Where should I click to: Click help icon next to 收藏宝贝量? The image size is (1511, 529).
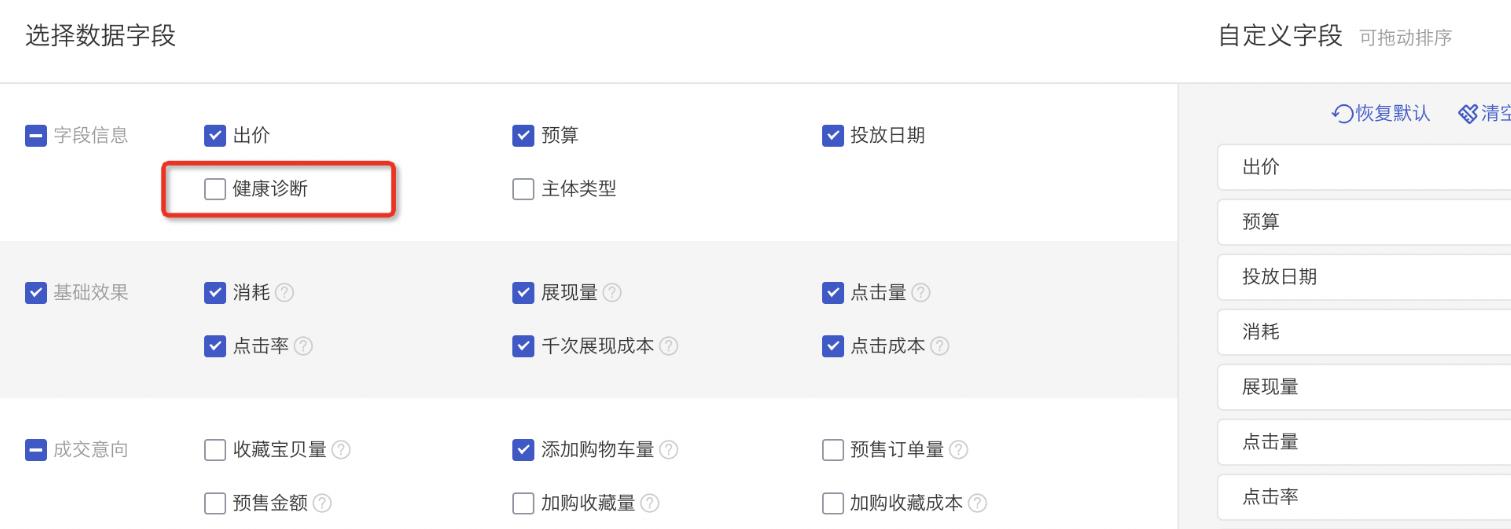tap(341, 451)
